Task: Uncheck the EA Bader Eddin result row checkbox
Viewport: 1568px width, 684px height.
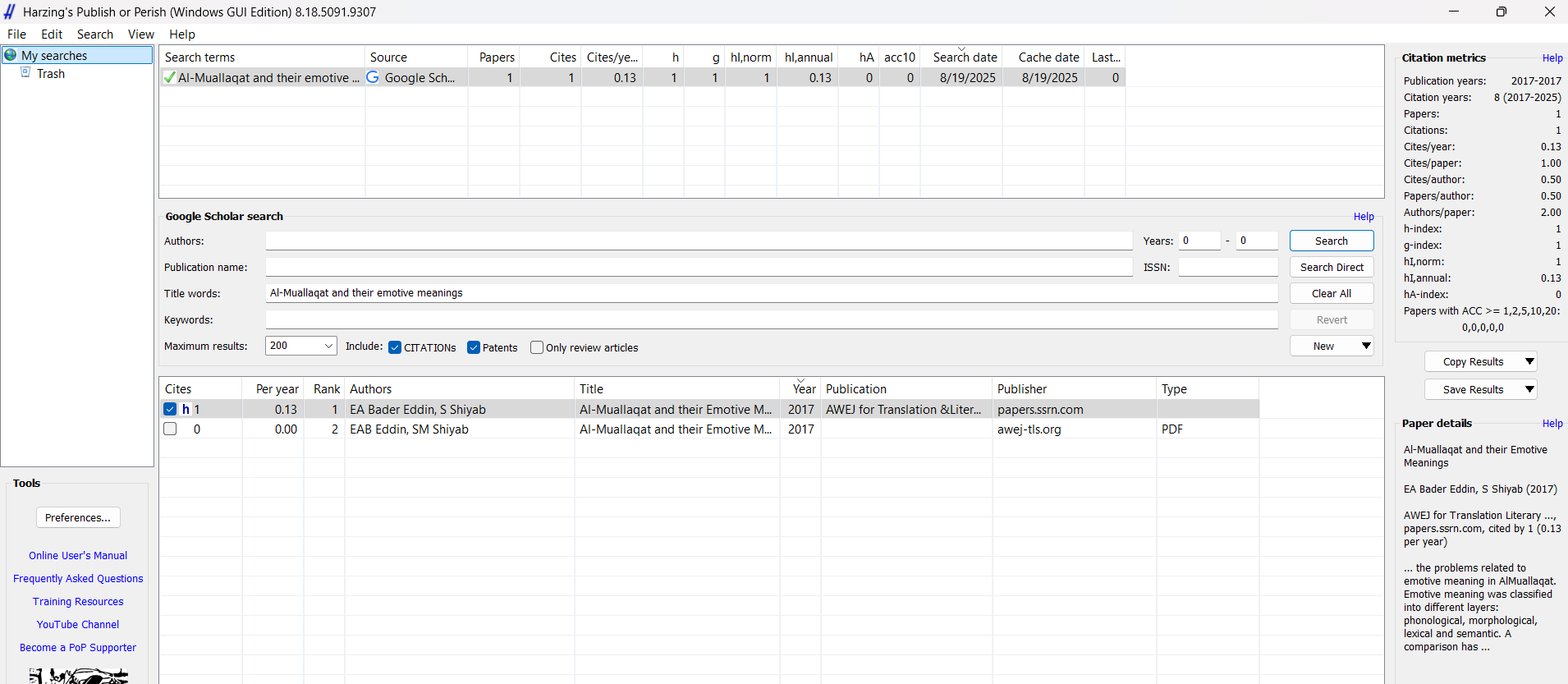Action: 170,409
